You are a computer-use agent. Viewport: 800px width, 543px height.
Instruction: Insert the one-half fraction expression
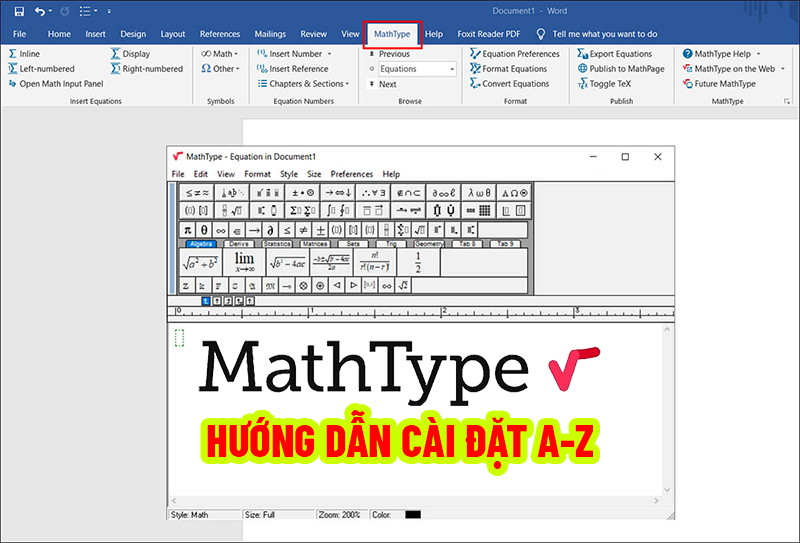(418, 262)
